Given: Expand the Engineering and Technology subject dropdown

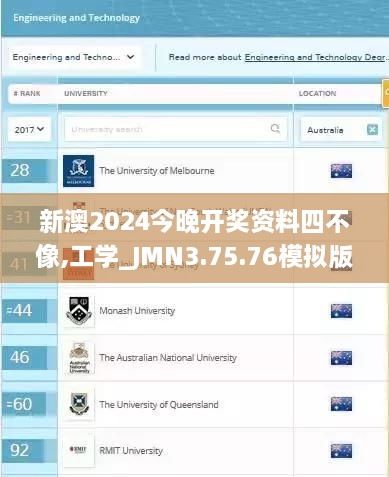Looking at the screenshot, I should (x=74, y=57).
